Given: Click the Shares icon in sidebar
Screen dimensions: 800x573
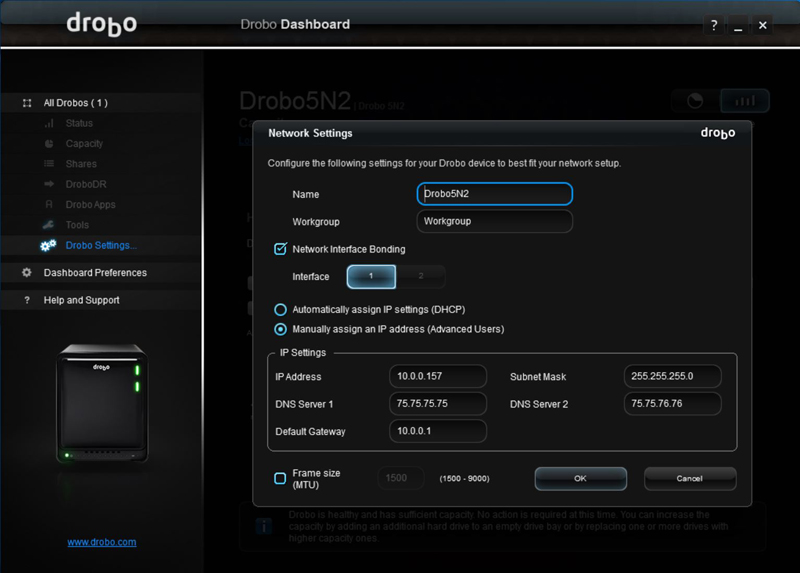Looking at the screenshot, I should click(49, 164).
